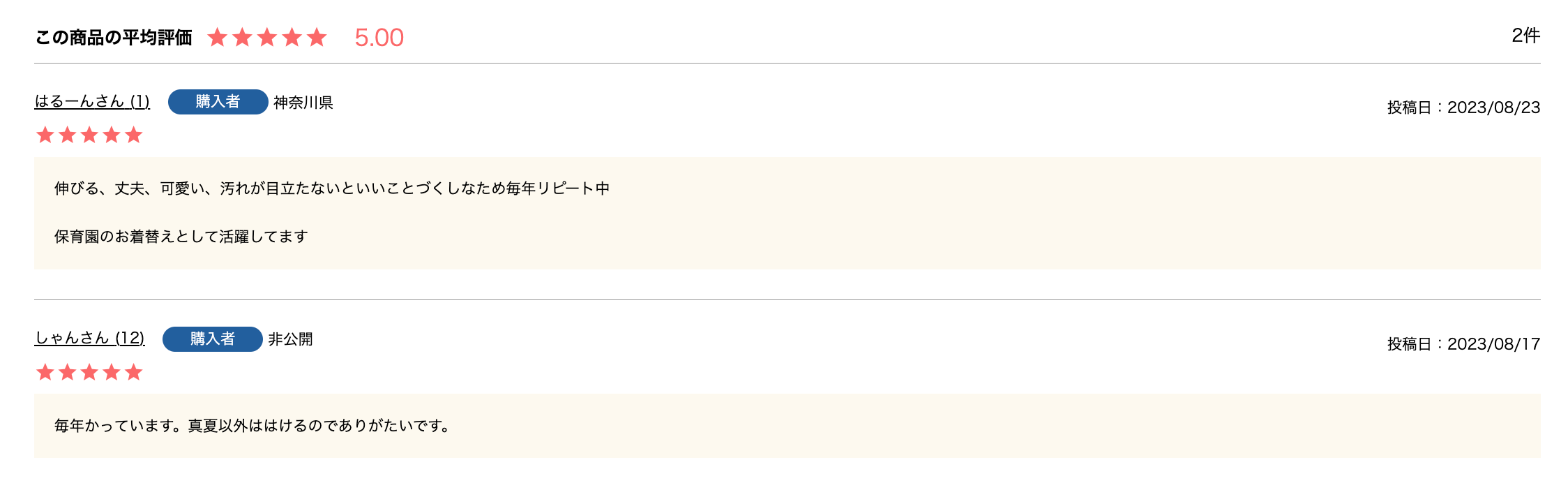Viewport: 1568px width, 490px height.
Task: Click the last star of the average rating
Action: coord(317,38)
